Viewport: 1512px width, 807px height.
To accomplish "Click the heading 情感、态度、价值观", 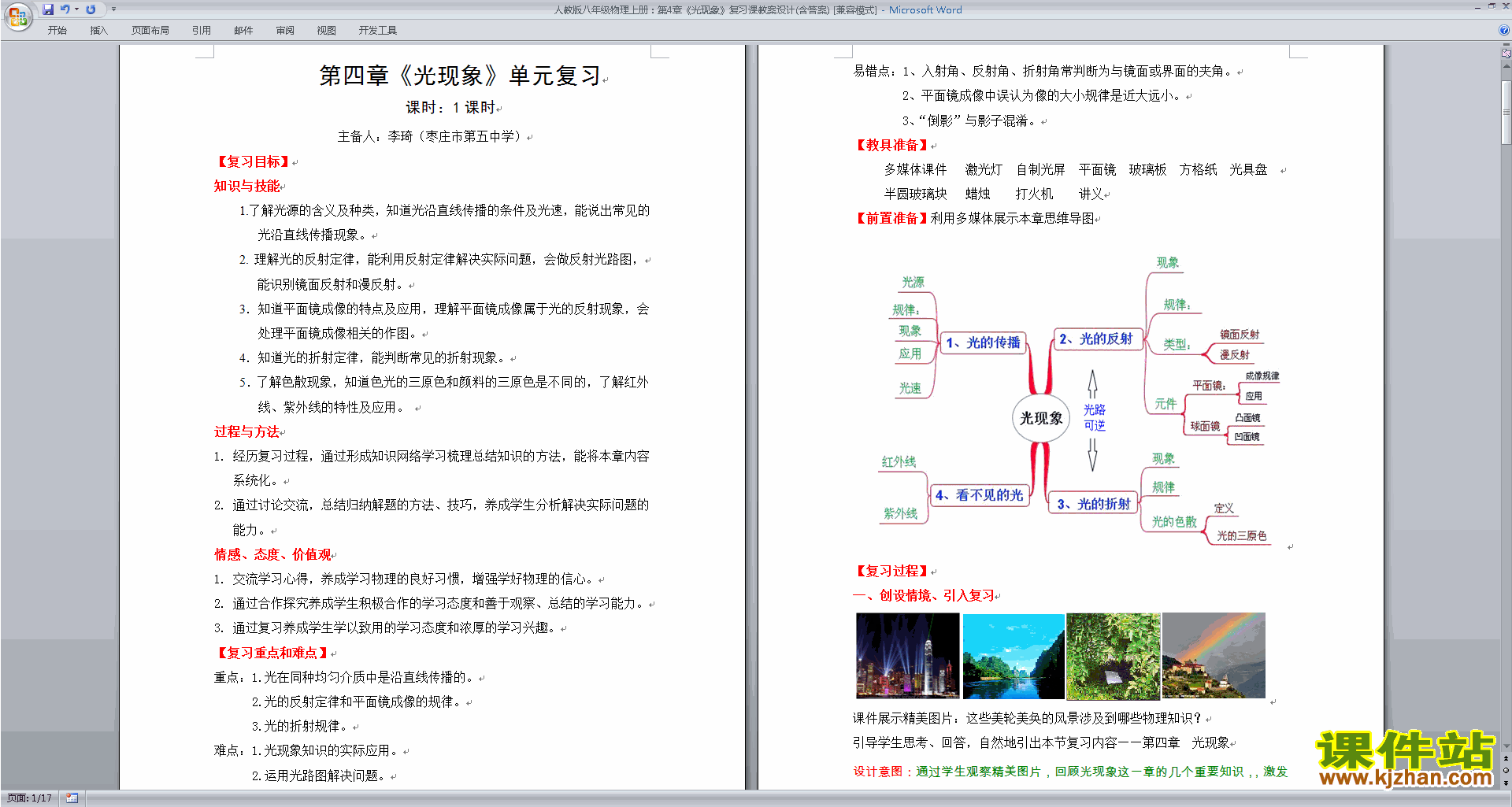I will [x=272, y=554].
